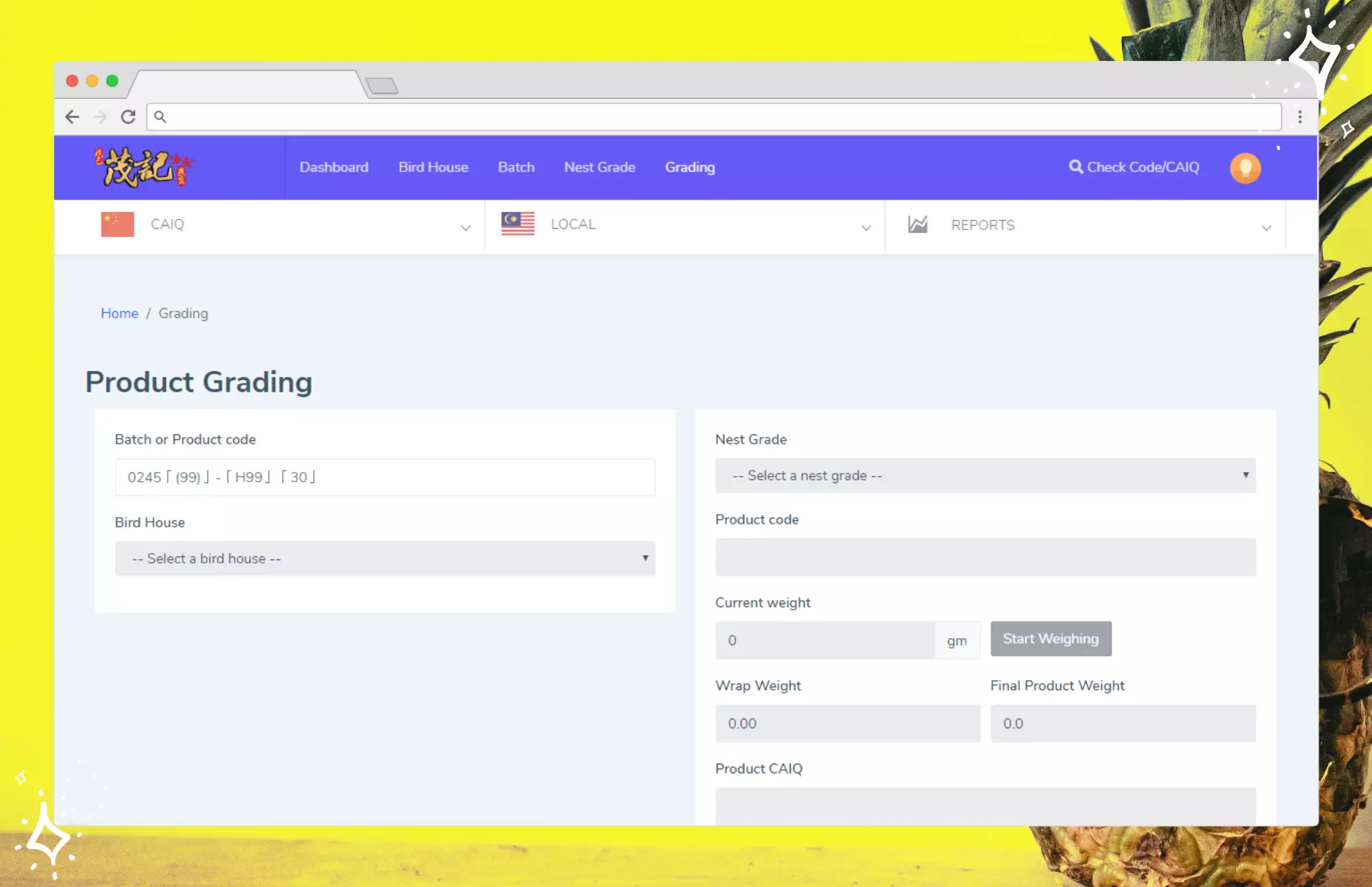Image resolution: width=1372 pixels, height=887 pixels.
Task: Select the Batch navigation item
Action: pyautogui.click(x=516, y=167)
